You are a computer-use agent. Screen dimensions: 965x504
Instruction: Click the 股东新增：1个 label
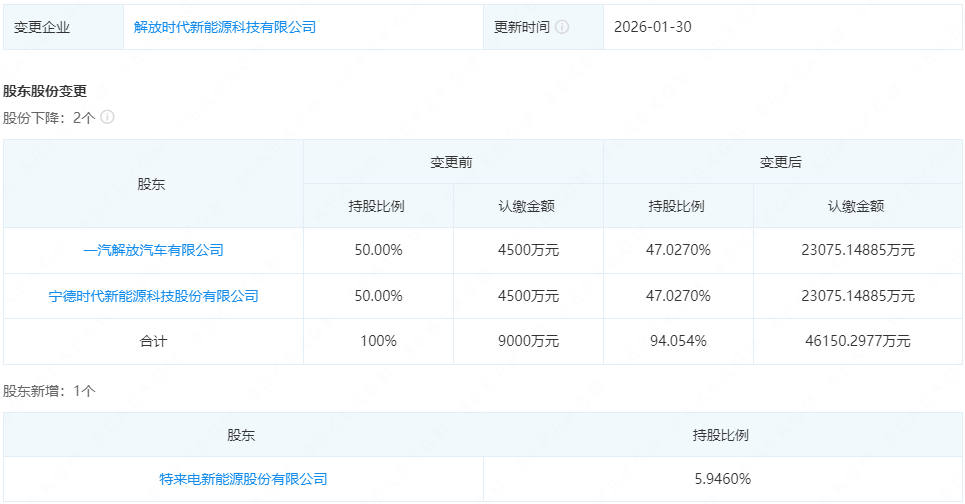pyautogui.click(x=49, y=391)
